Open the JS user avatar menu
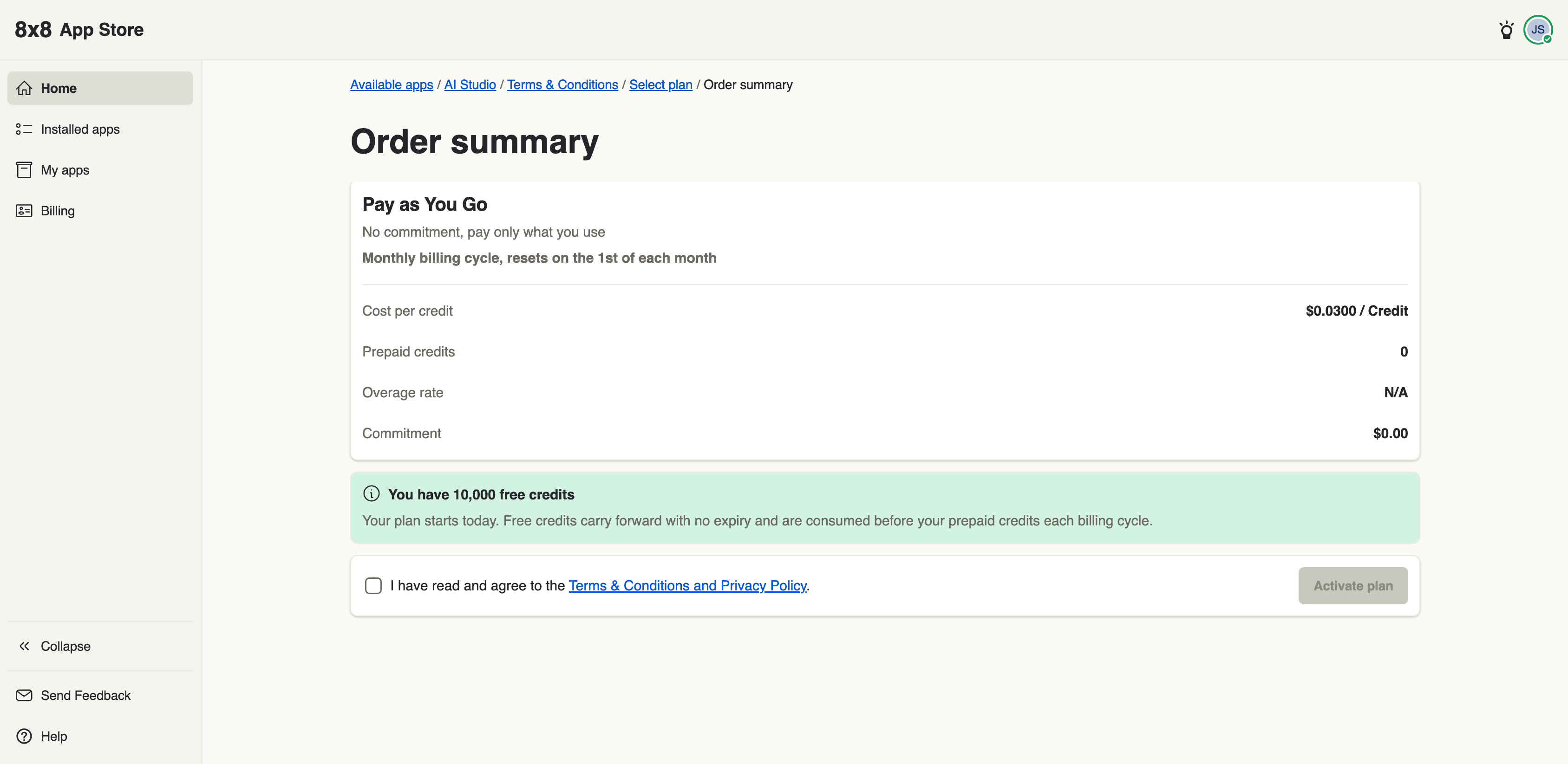 tap(1537, 30)
